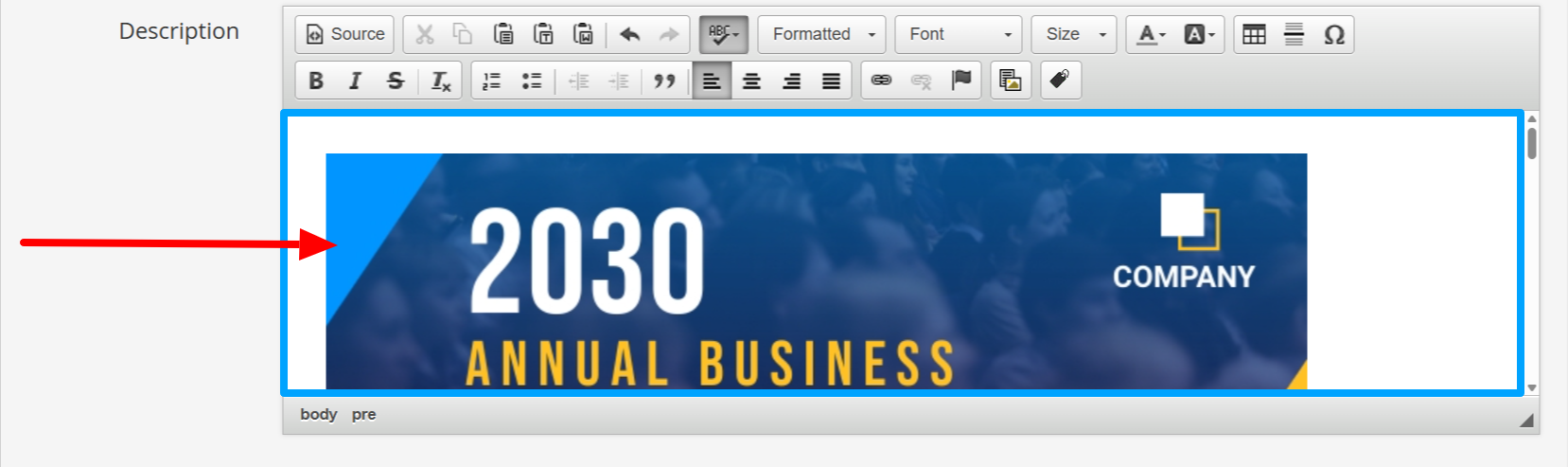Toggle Strikethrough formatting
Screen dimensions: 1568x467
tap(396, 81)
